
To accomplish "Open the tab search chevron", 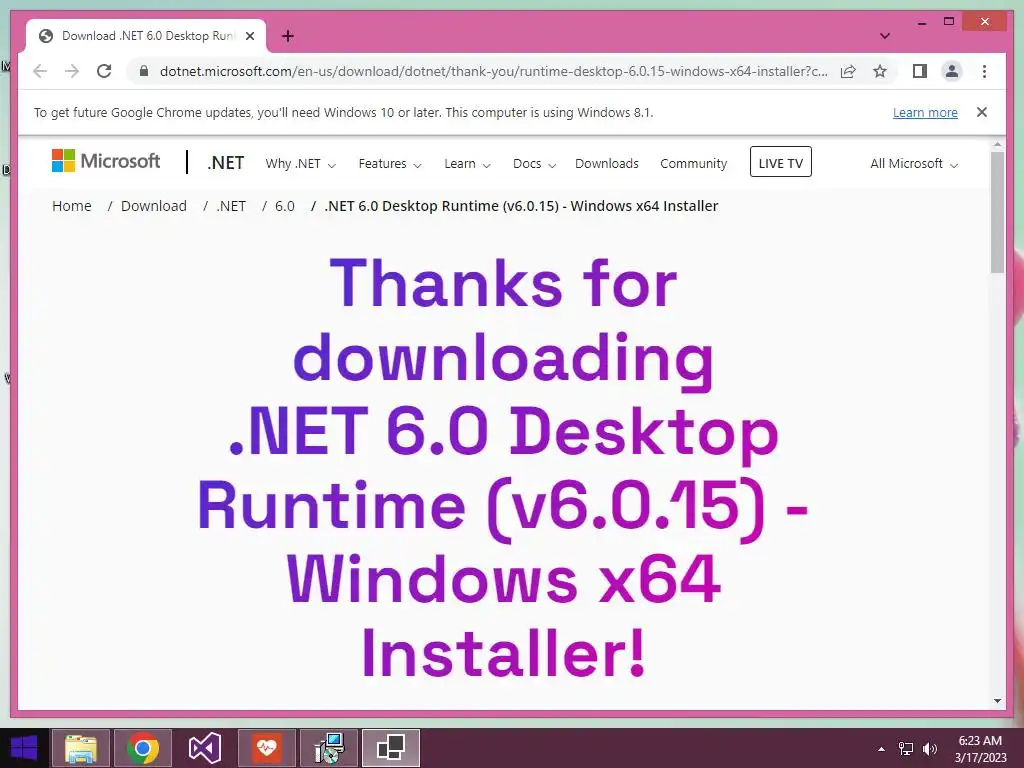I will 885,36.
